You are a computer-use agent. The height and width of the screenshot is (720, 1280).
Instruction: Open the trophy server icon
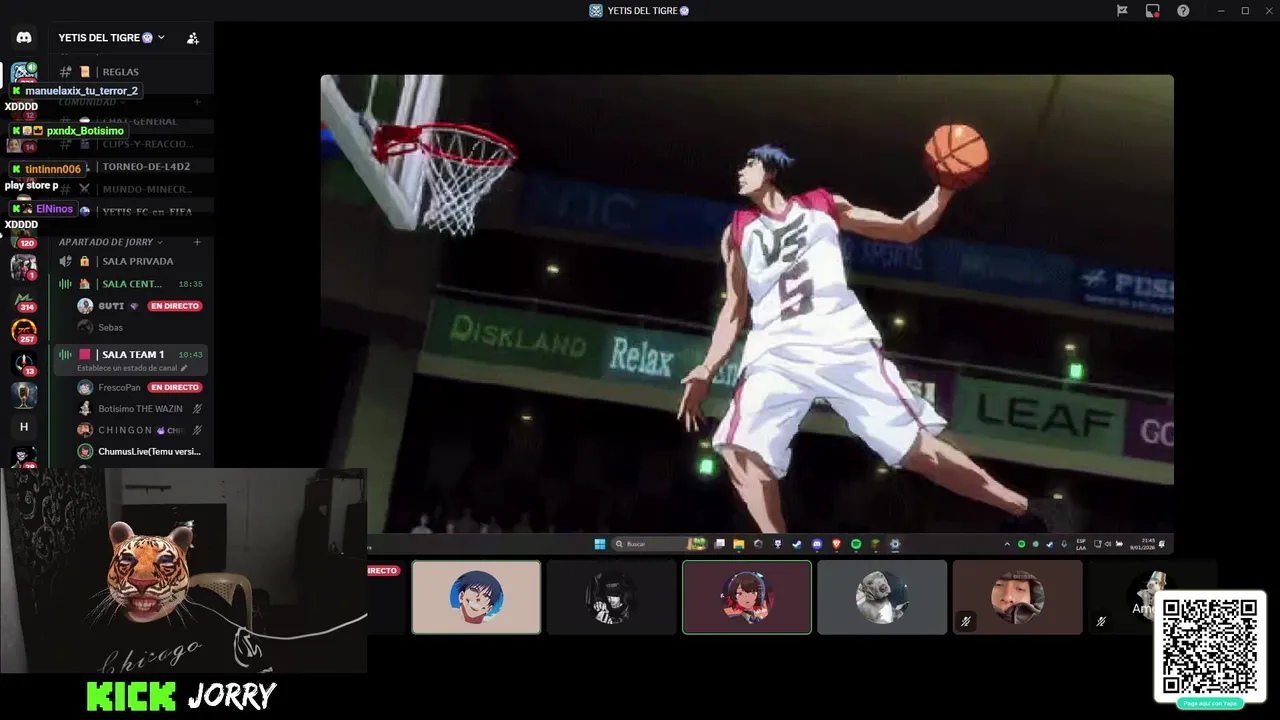click(24, 395)
